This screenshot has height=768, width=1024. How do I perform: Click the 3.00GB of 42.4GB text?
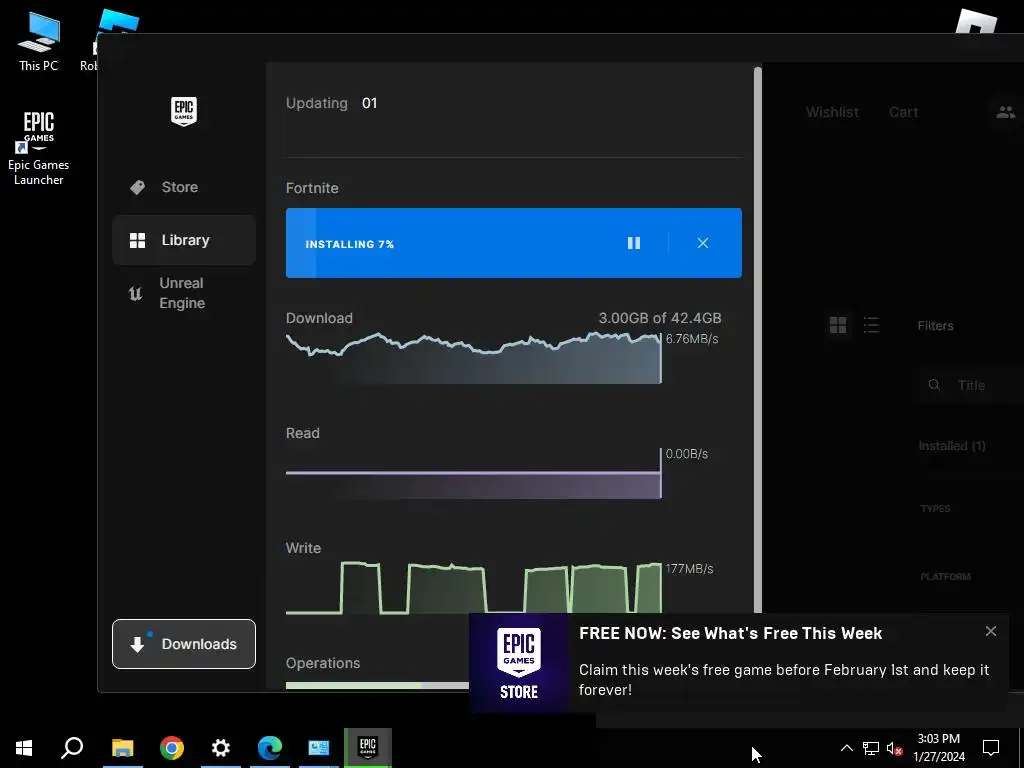(660, 318)
